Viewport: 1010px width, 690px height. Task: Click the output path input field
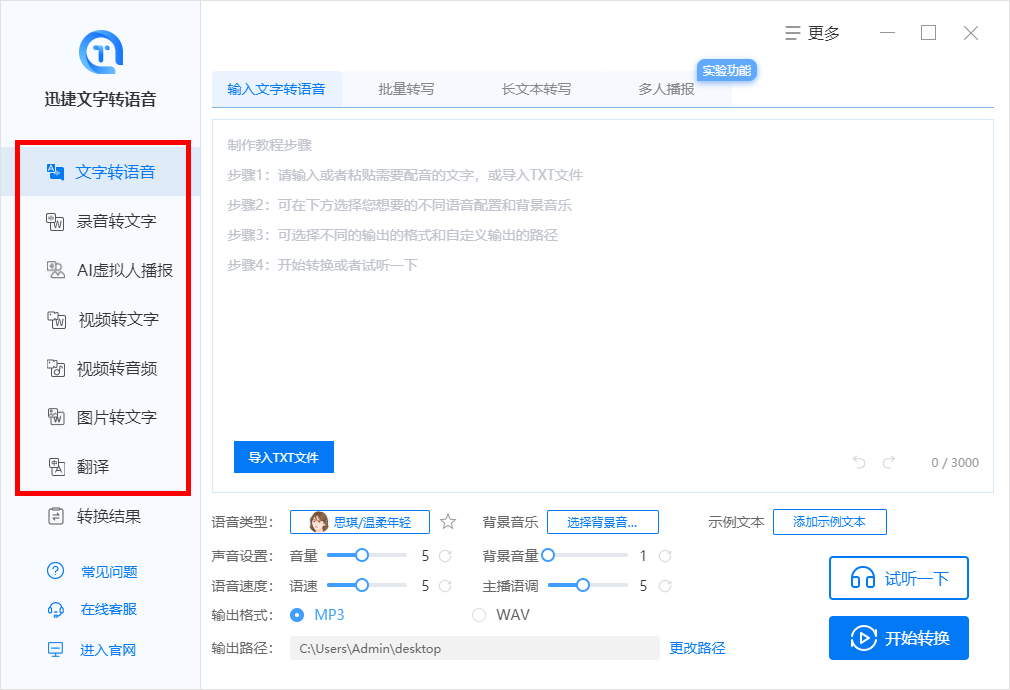point(475,647)
